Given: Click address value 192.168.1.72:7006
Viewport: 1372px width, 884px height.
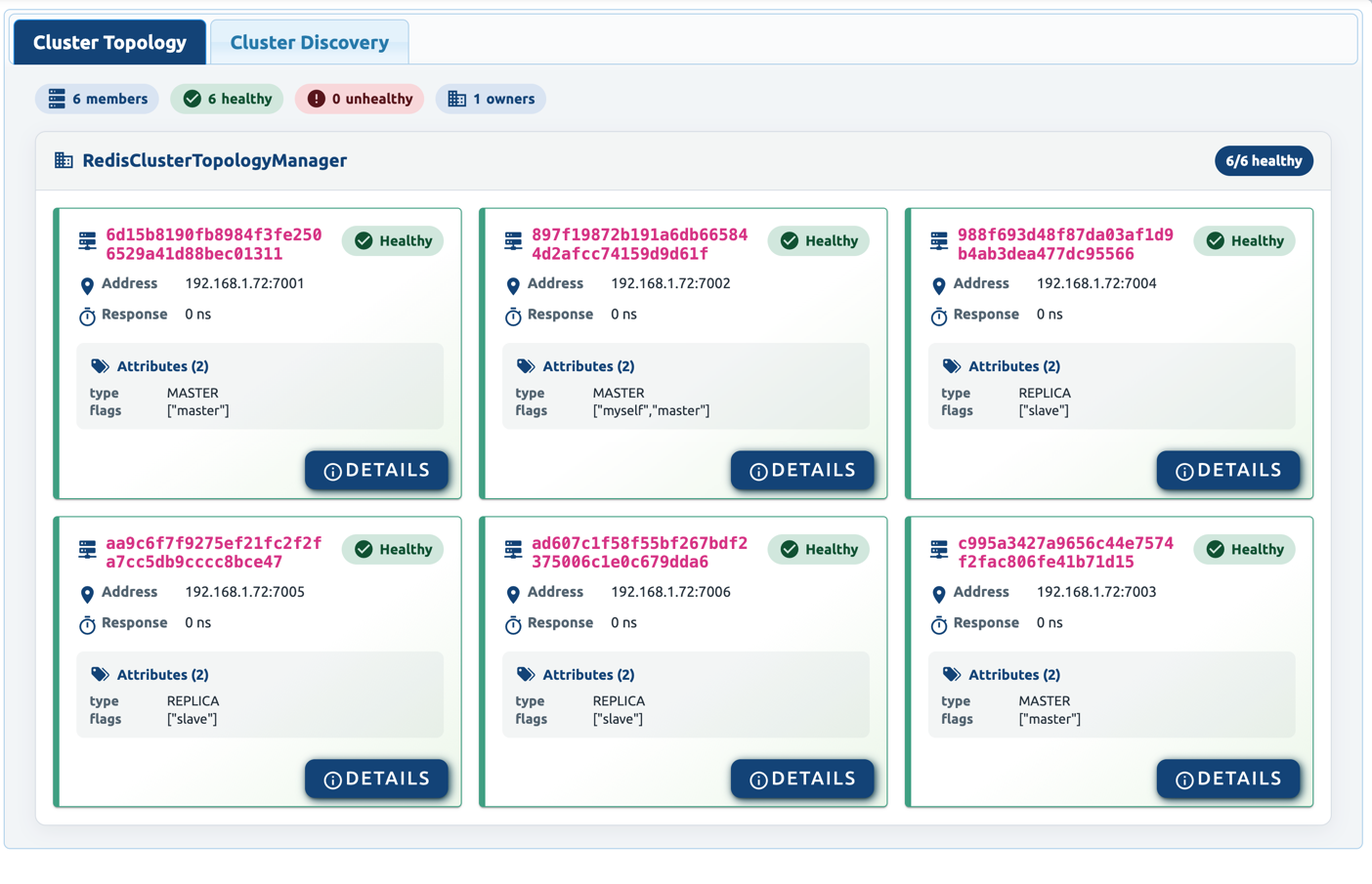Looking at the screenshot, I should pyautogui.click(x=670, y=593).
